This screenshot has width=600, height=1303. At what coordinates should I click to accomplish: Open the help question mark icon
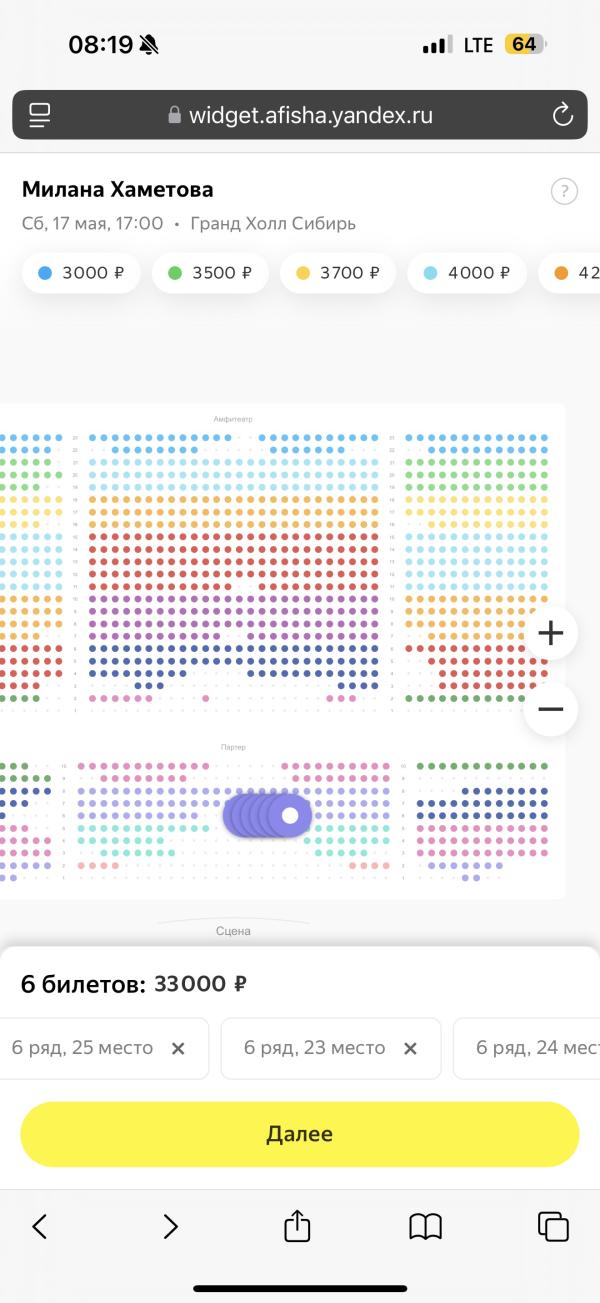point(564,192)
